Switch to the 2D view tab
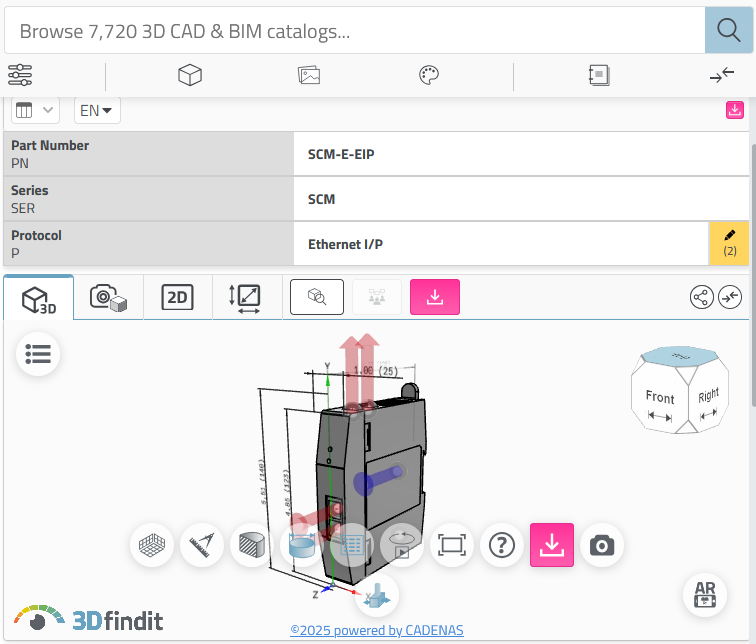The width and height of the screenshot is (756, 644). [x=177, y=297]
